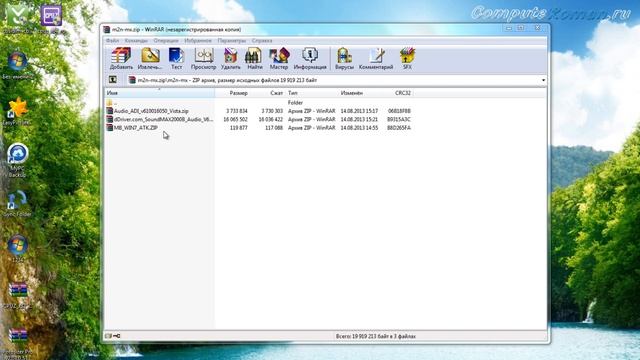Click the go-up-one-level button beside address bar
This screenshot has height=360, width=640.
click(x=113, y=80)
